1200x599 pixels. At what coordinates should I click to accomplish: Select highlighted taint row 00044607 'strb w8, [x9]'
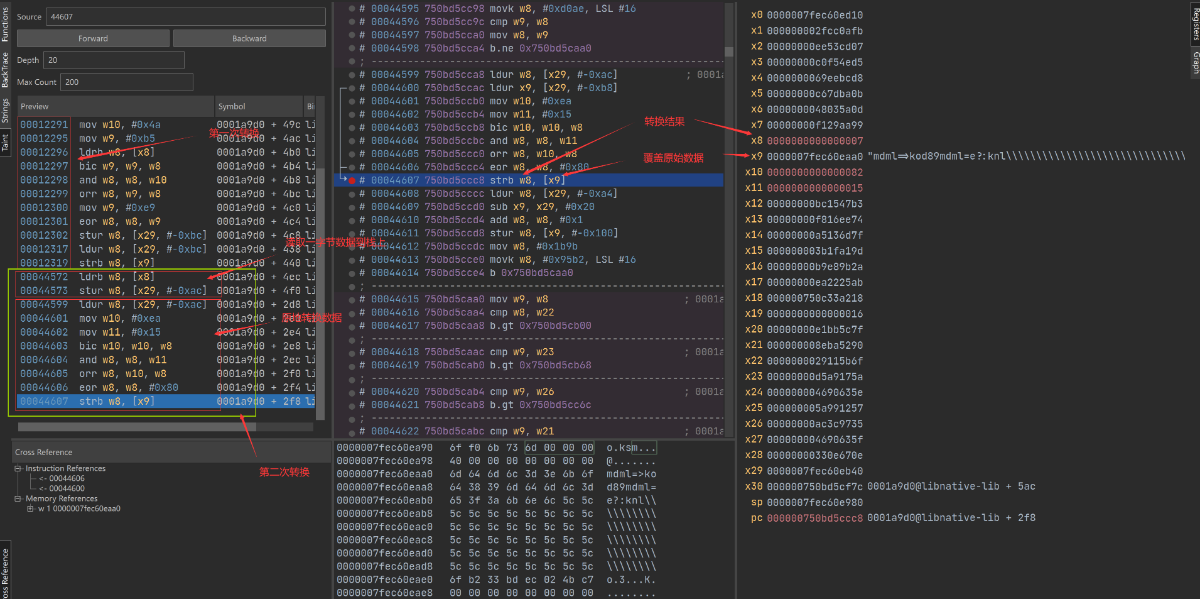166,401
